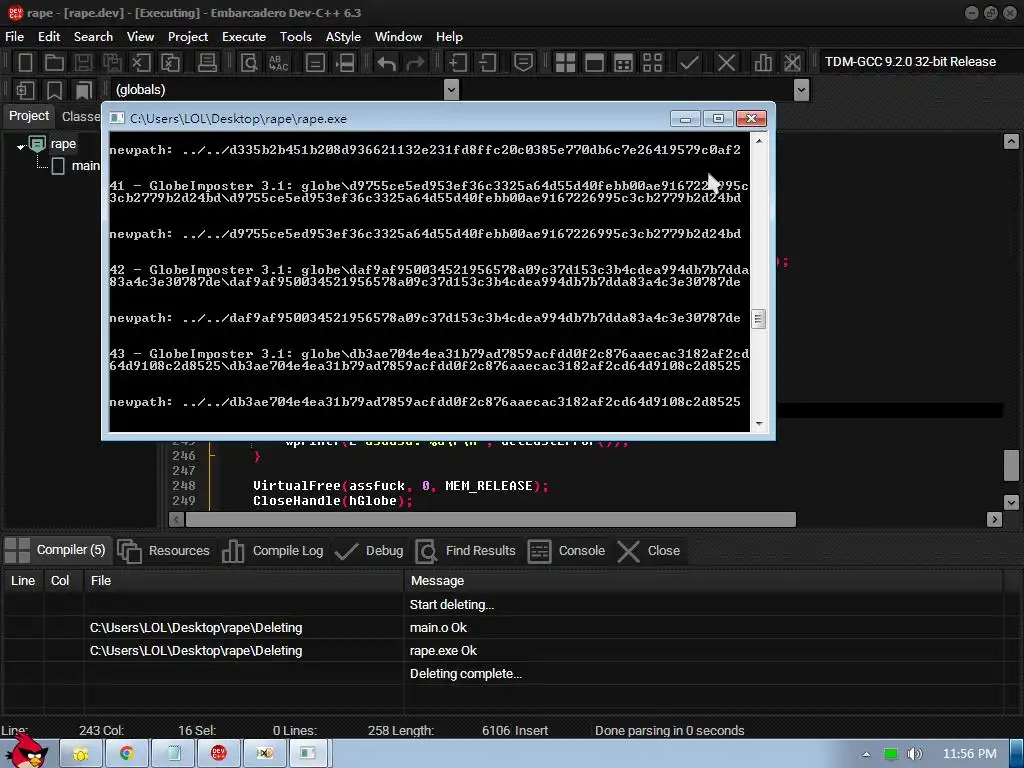Click the Go to function icon
Screen dimensions: 1024x768
[315, 63]
